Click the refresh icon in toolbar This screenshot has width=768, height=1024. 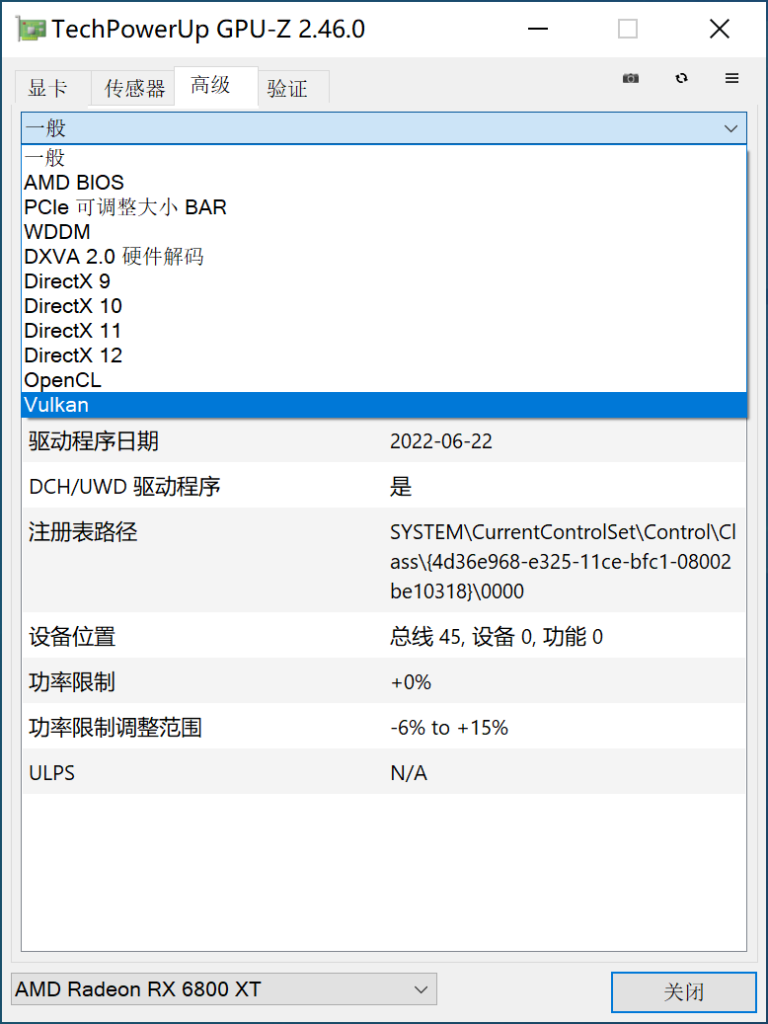coord(681,78)
